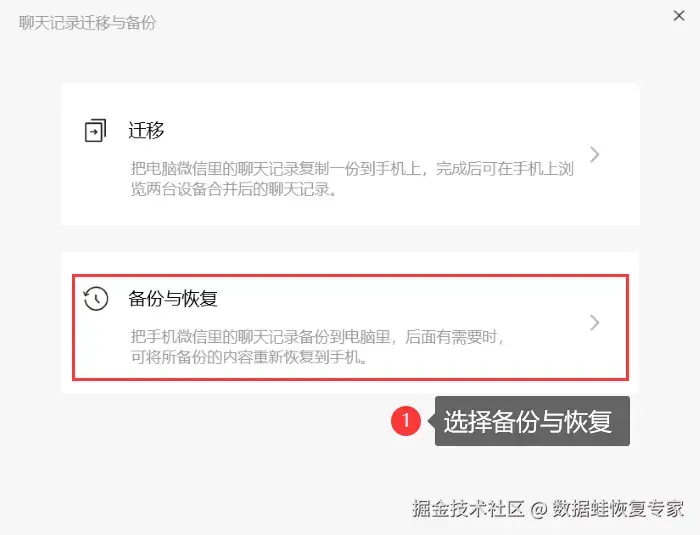Click the 聊天记录迁移与备份 window title
700x535 pixels.
tap(88, 23)
